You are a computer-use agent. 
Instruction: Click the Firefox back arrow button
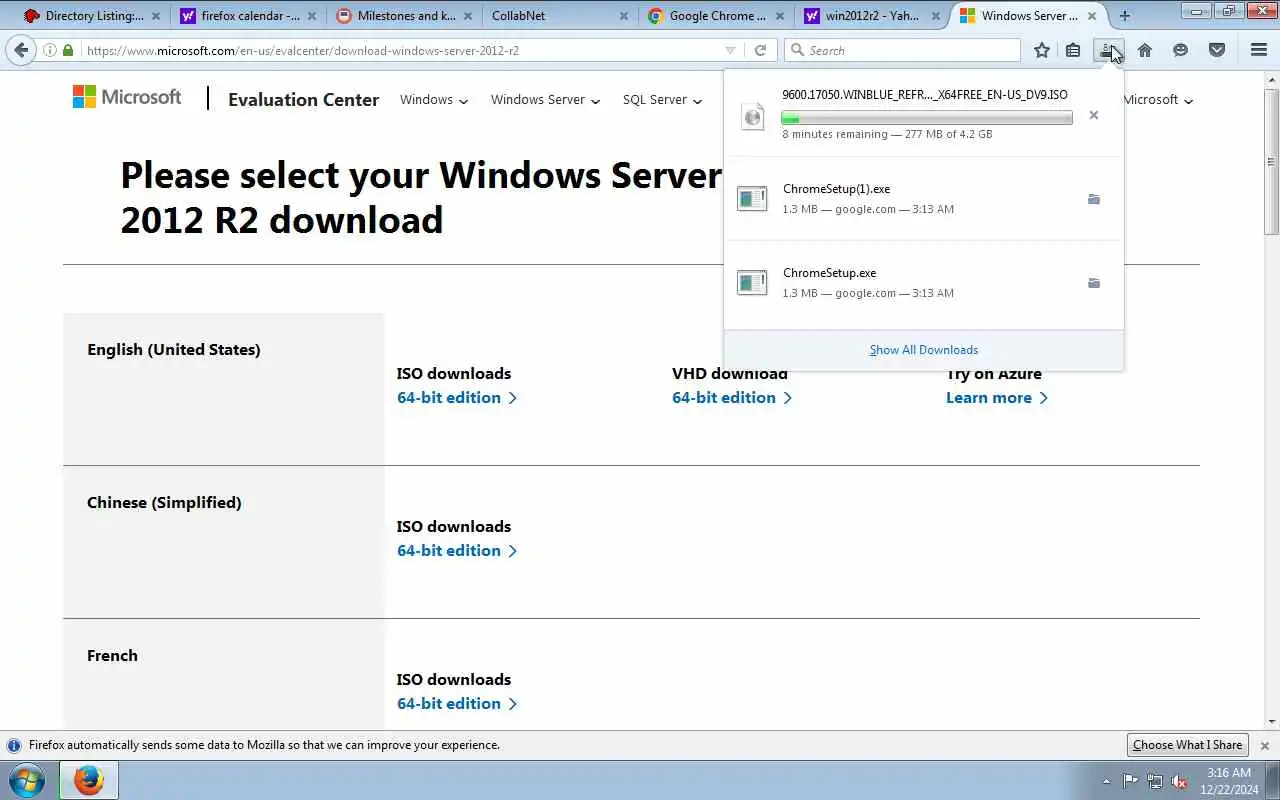(x=21, y=50)
